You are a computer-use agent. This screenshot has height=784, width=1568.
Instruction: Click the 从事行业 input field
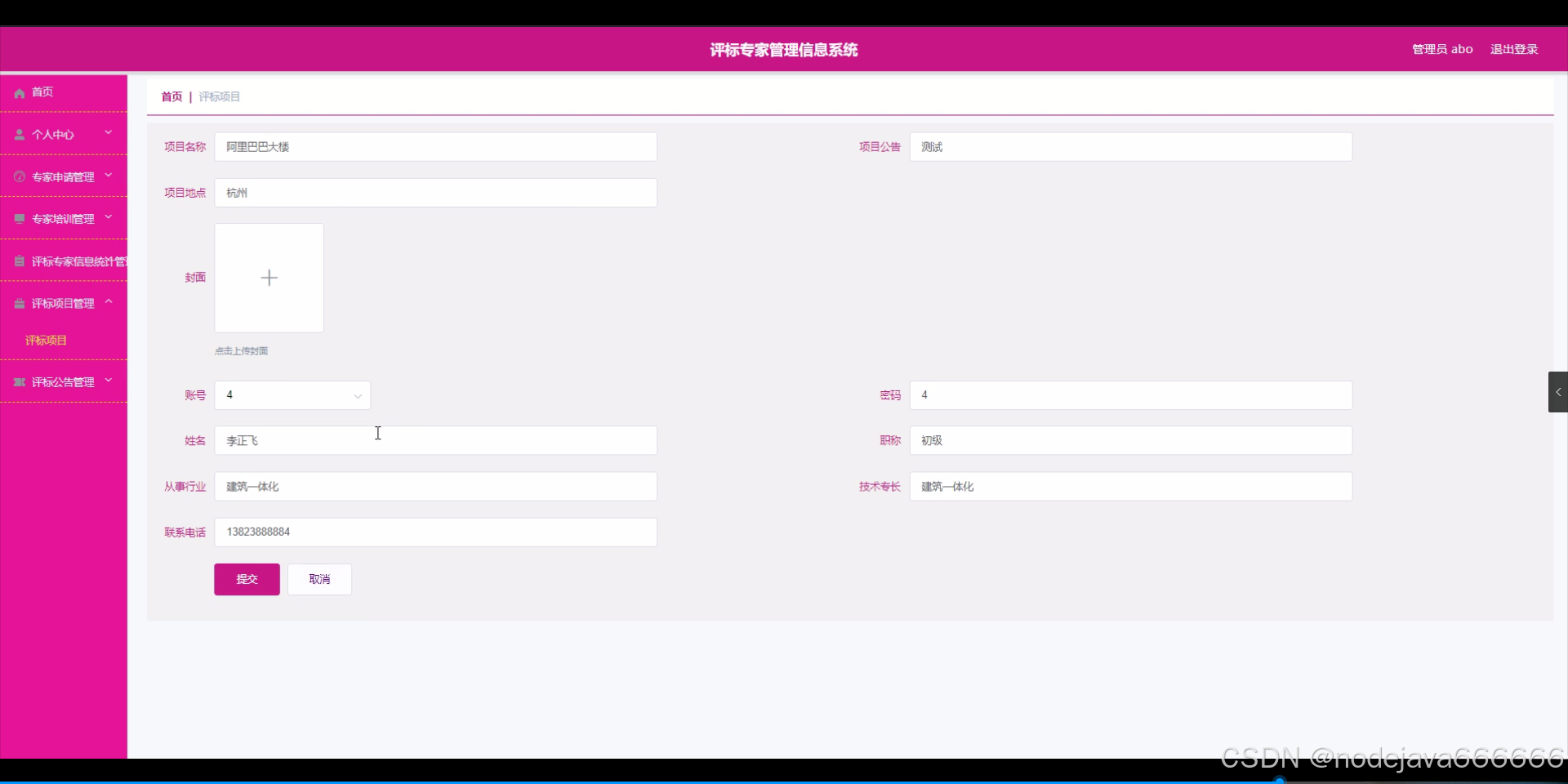tap(435, 487)
